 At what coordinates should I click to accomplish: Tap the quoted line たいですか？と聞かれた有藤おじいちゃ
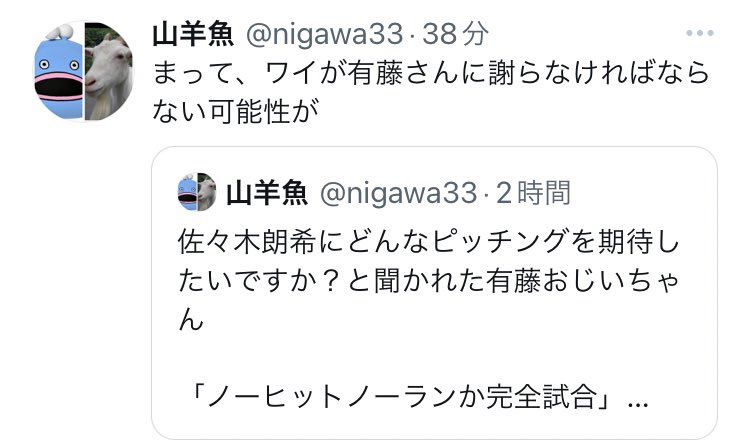pos(428,281)
